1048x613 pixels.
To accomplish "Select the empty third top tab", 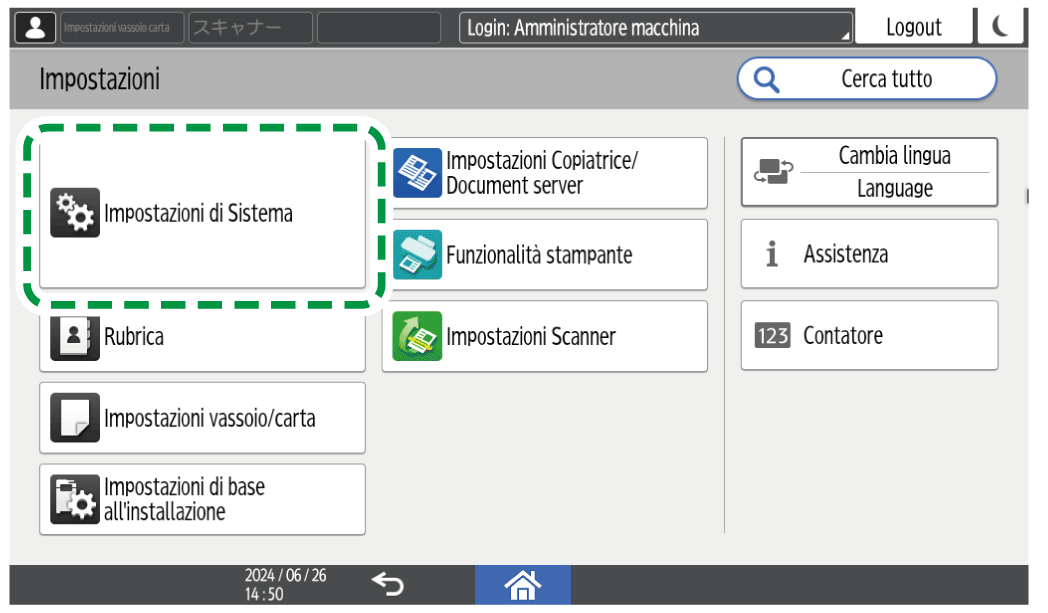I will 379,28.
